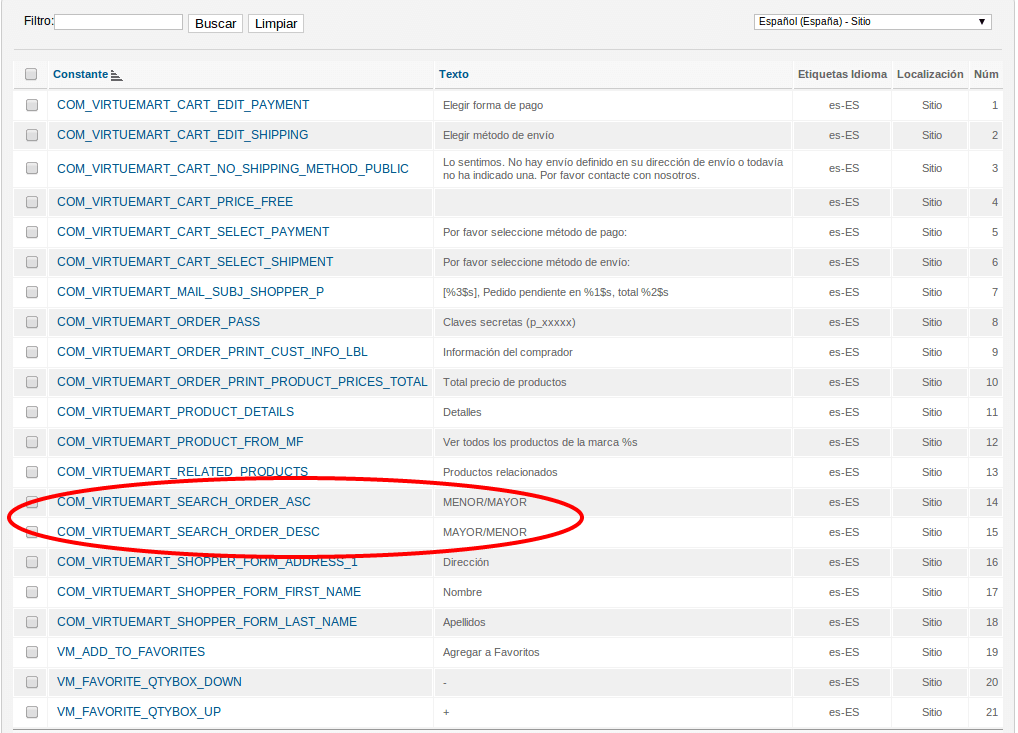
Task: Click the 'Lo sentimos. No hay envío' text
Action: [x=613, y=169]
